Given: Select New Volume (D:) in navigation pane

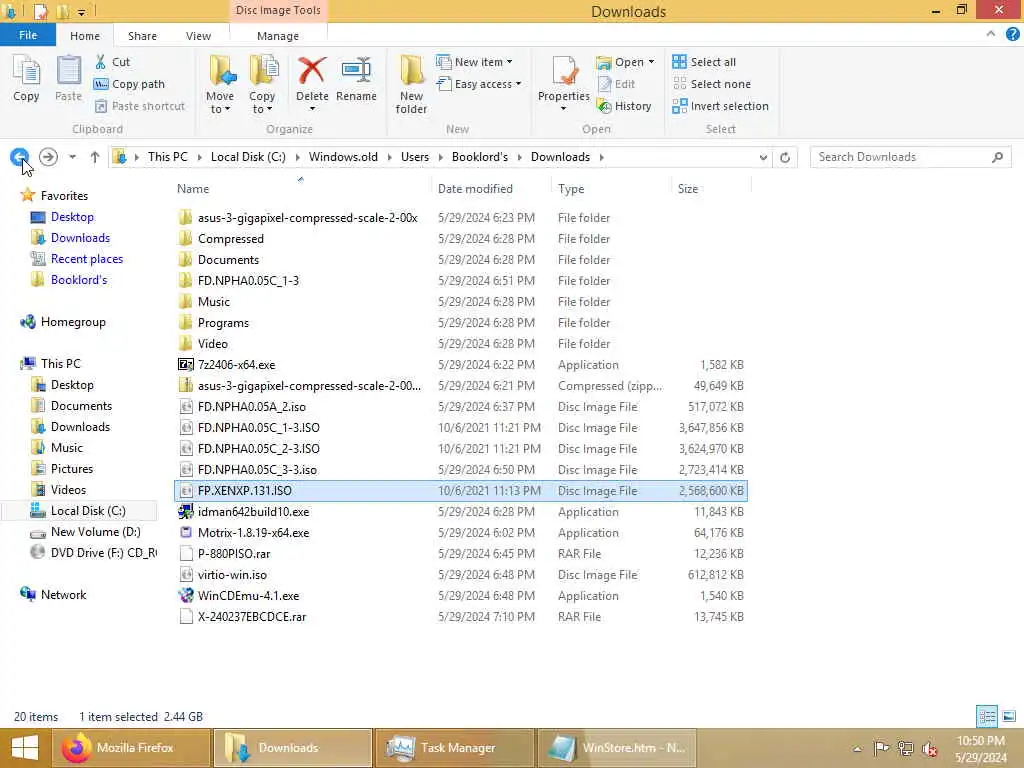Looking at the screenshot, I should (95, 532).
